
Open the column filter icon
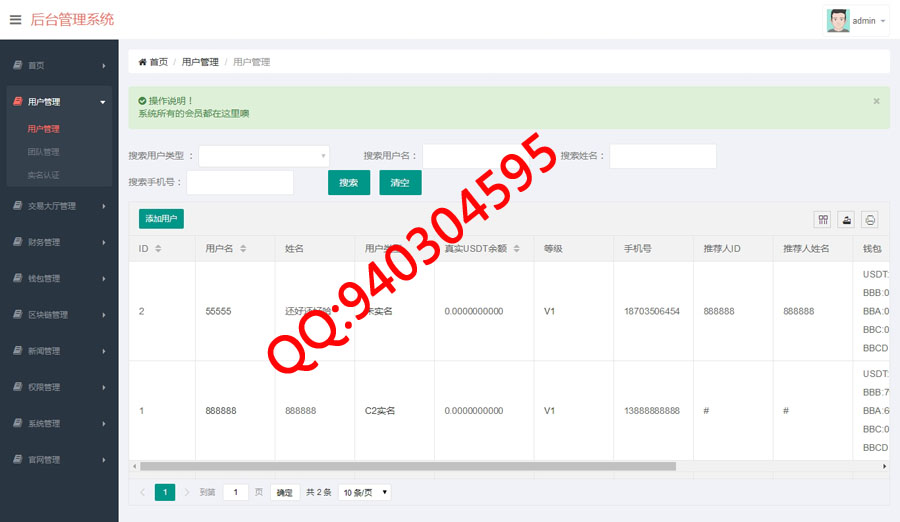[x=823, y=220]
